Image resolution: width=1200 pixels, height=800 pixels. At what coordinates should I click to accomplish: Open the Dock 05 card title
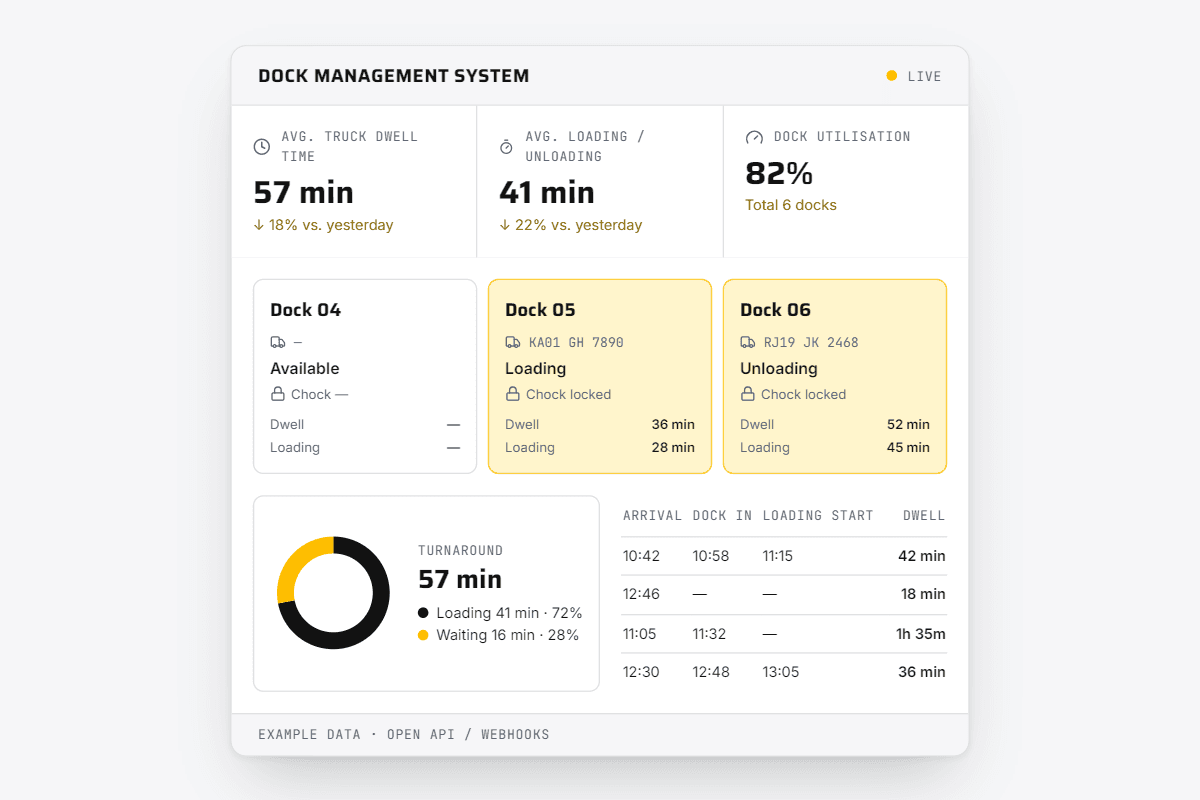pyautogui.click(x=541, y=310)
